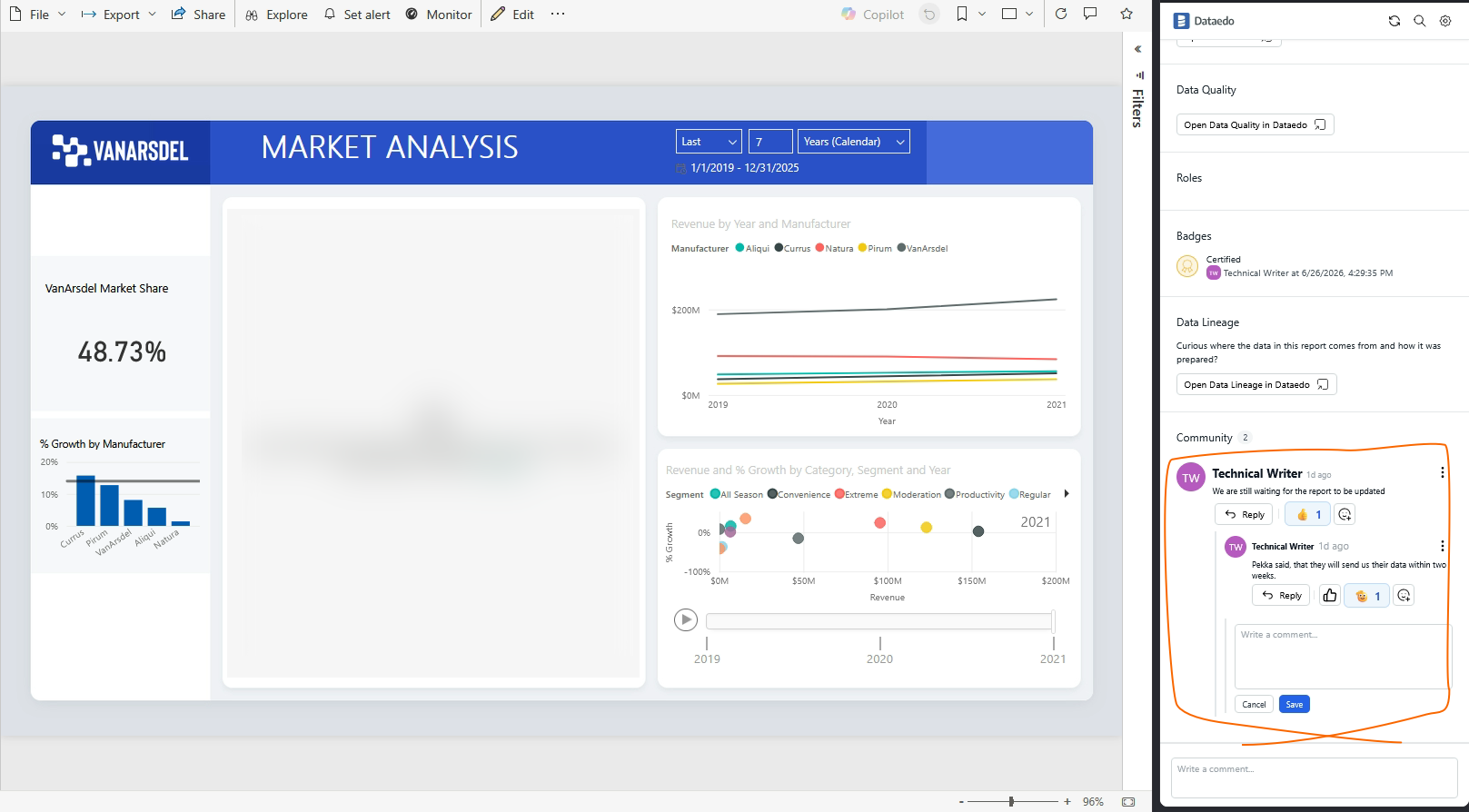Image resolution: width=1469 pixels, height=812 pixels.
Task: Click the fit to page icon
Action: (1128, 802)
